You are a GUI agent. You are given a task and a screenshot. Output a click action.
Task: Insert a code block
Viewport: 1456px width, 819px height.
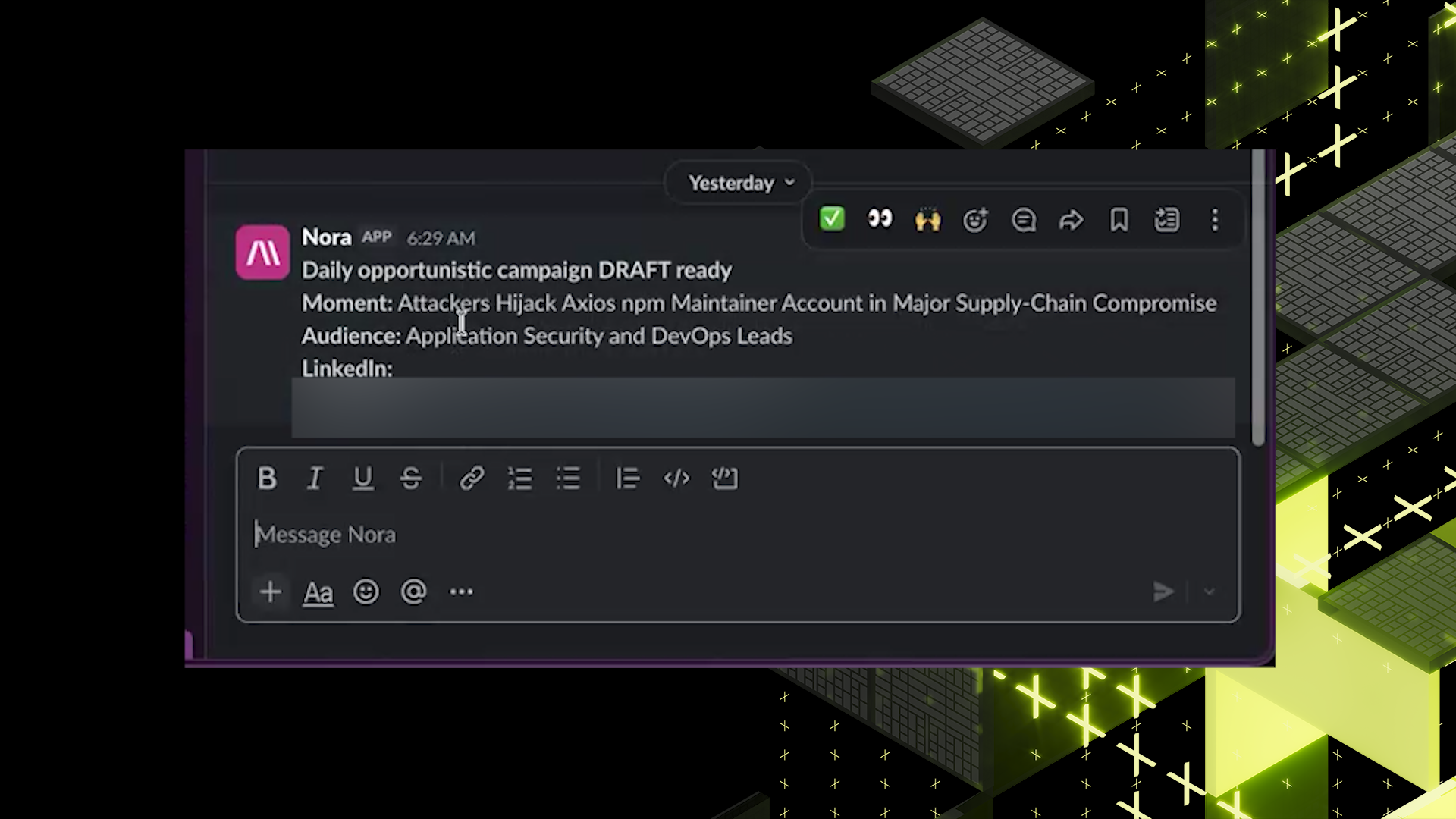tap(724, 478)
